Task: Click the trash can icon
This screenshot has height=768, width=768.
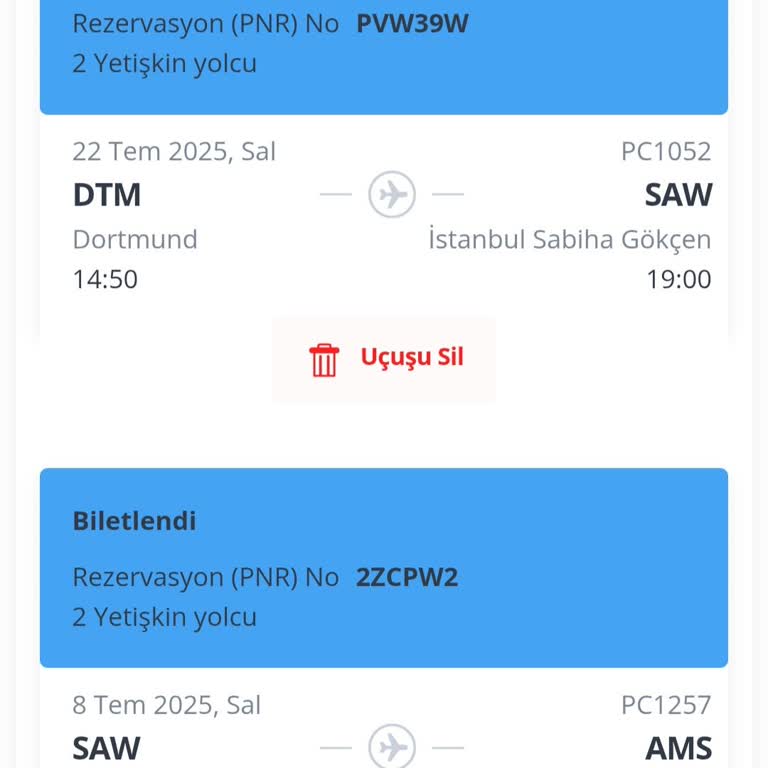Action: click(324, 359)
